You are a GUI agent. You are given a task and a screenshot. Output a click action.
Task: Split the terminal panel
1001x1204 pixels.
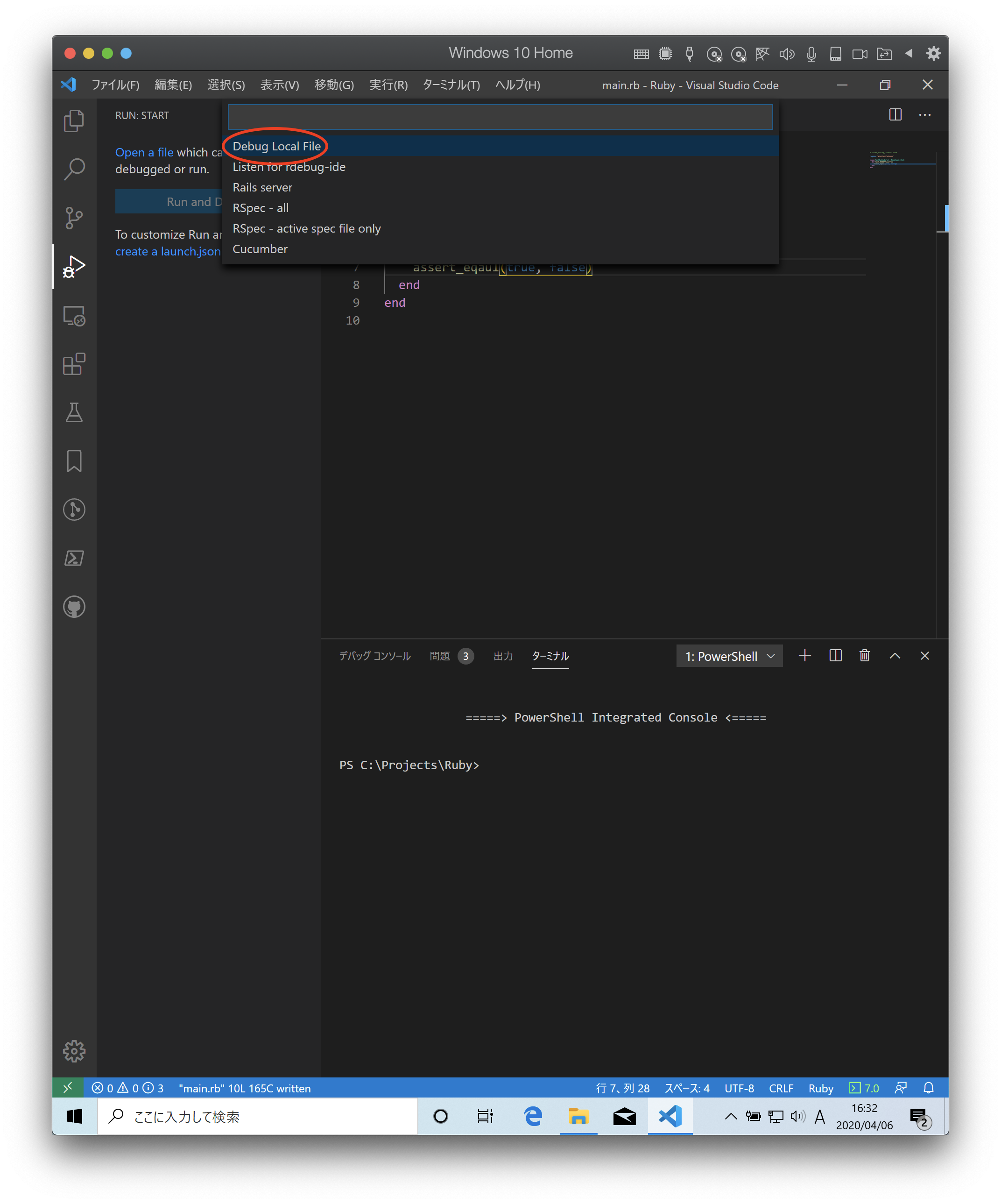click(835, 655)
